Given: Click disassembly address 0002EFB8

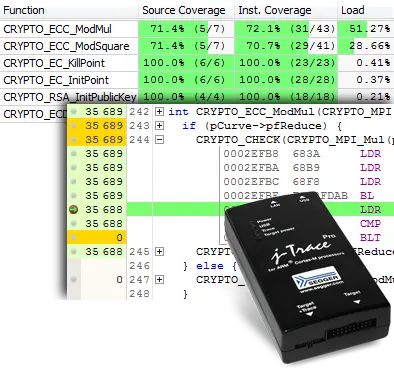Looking at the screenshot, I should (251, 154).
